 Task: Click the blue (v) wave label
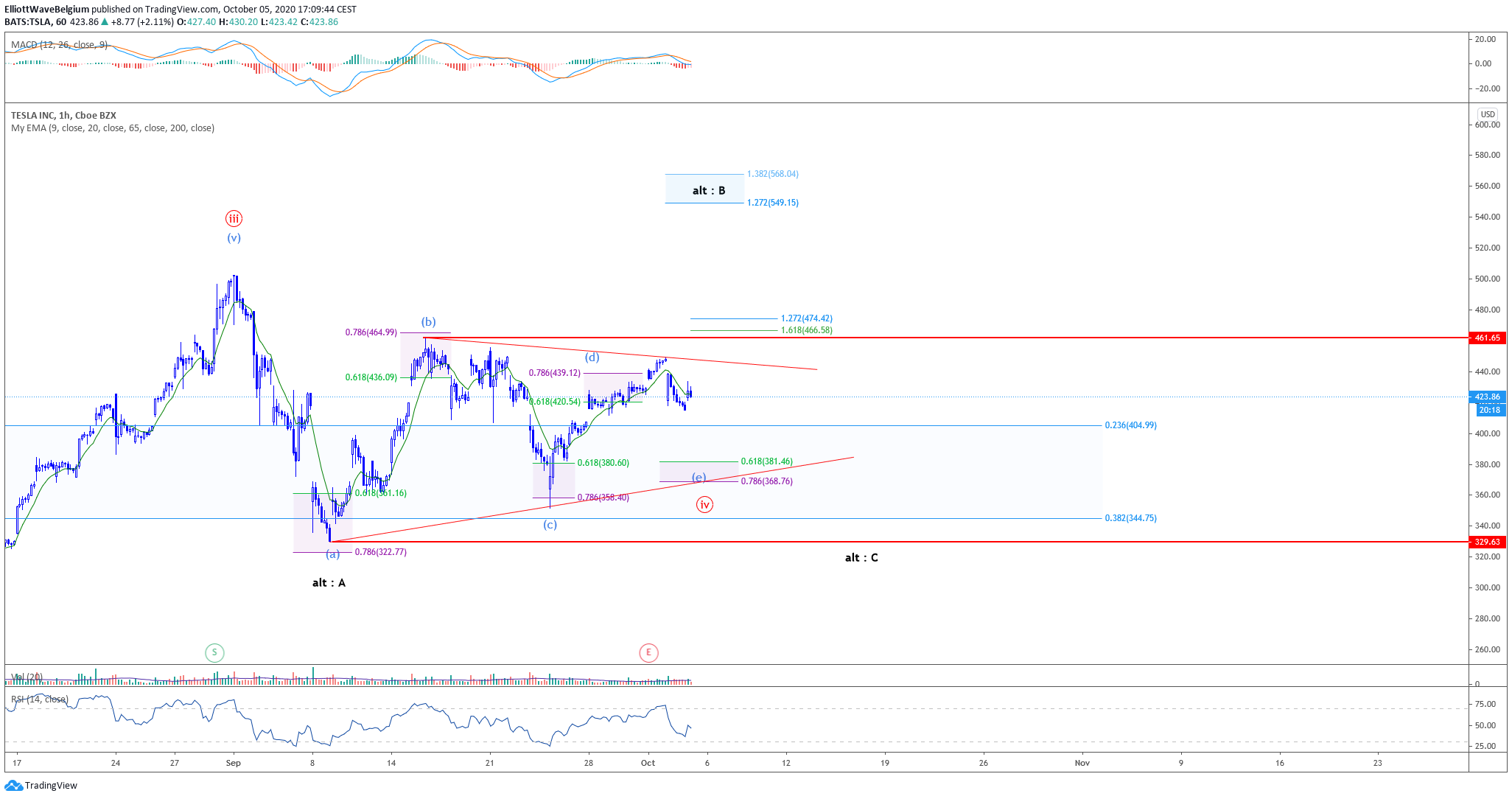pyautogui.click(x=234, y=238)
